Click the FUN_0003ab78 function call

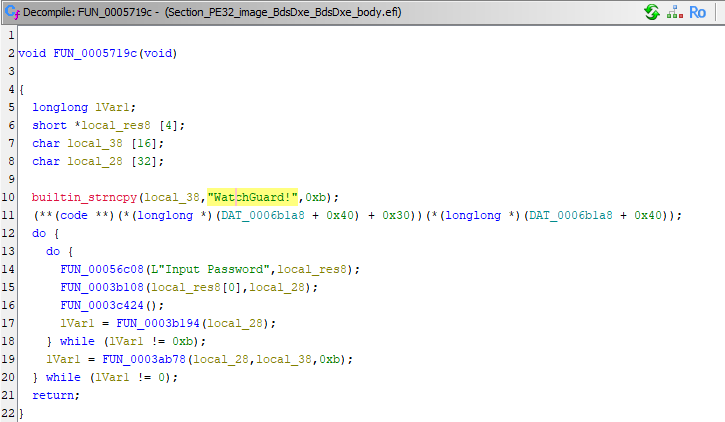[x=144, y=360]
